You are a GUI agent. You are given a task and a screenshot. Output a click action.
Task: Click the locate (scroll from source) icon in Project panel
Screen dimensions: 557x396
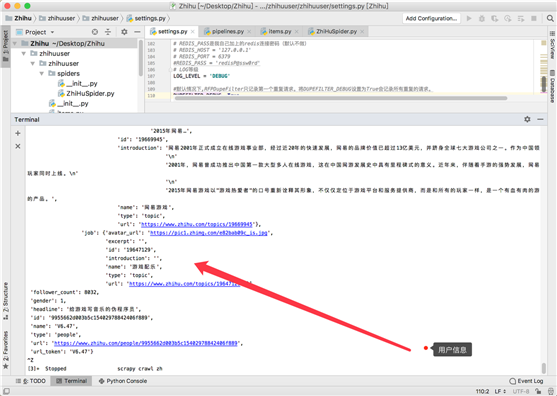95,32
